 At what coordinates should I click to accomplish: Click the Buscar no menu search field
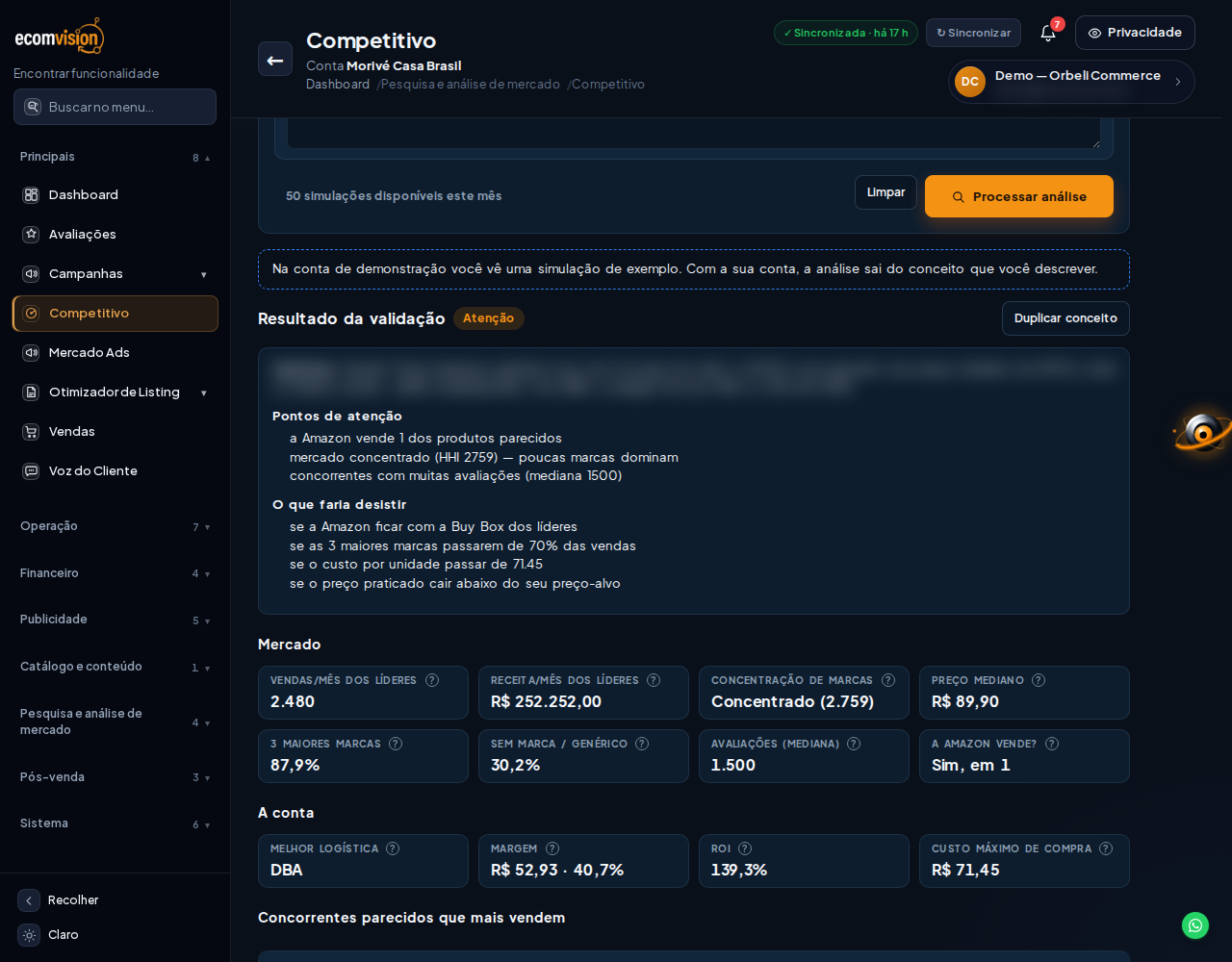115,107
